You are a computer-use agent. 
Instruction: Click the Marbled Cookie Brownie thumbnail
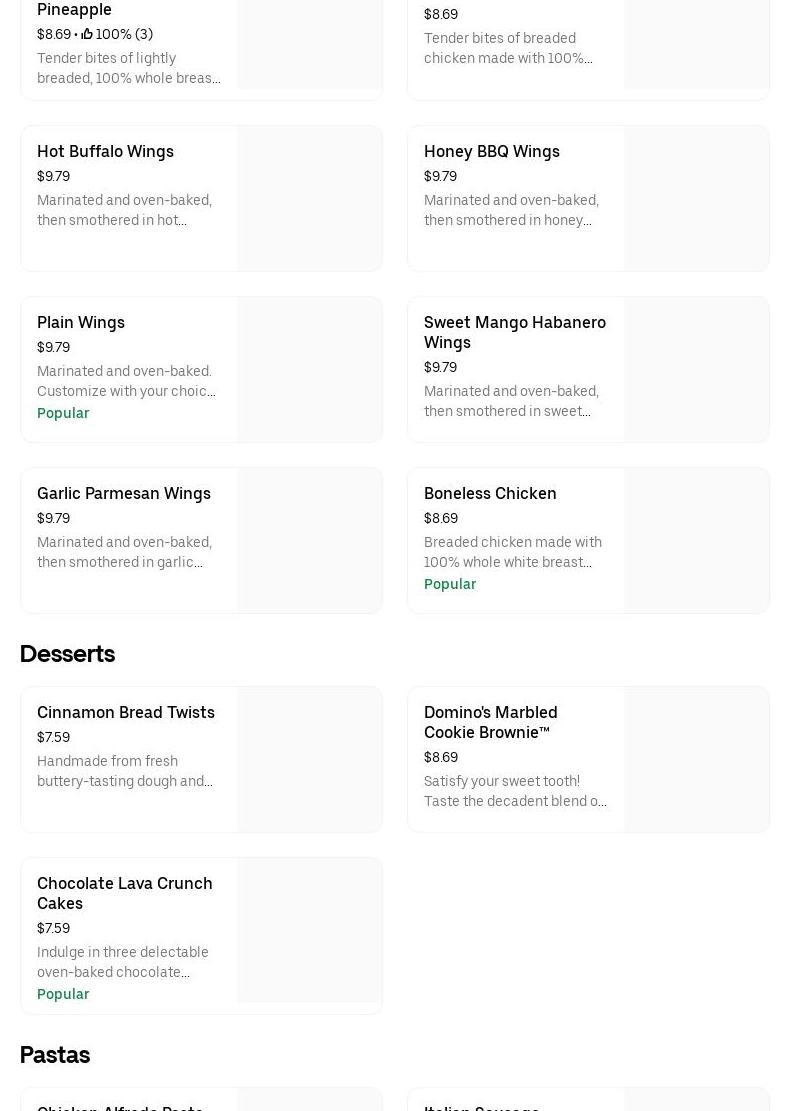(x=696, y=759)
